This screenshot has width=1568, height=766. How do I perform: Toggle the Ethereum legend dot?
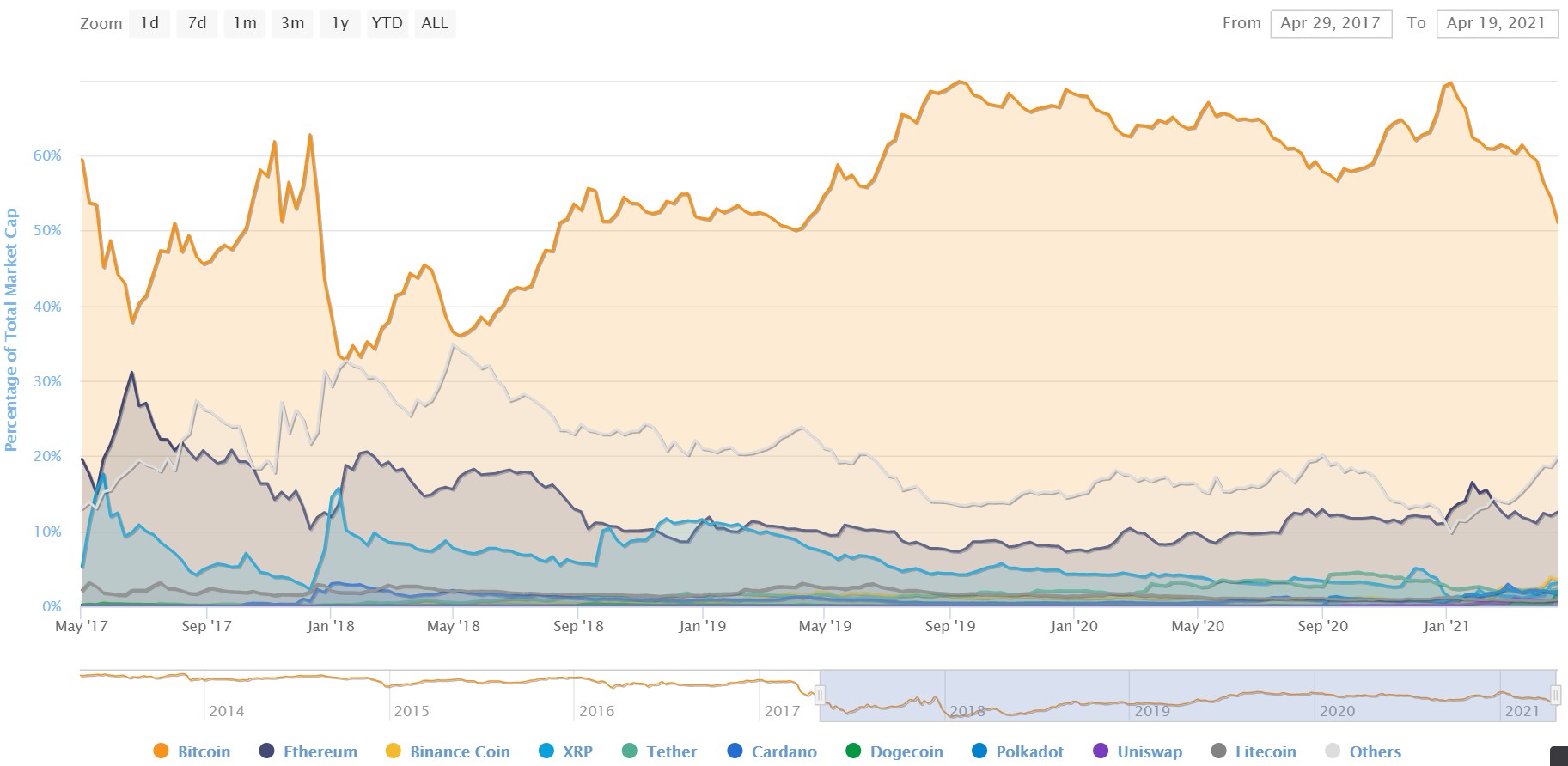pyautogui.click(x=266, y=751)
